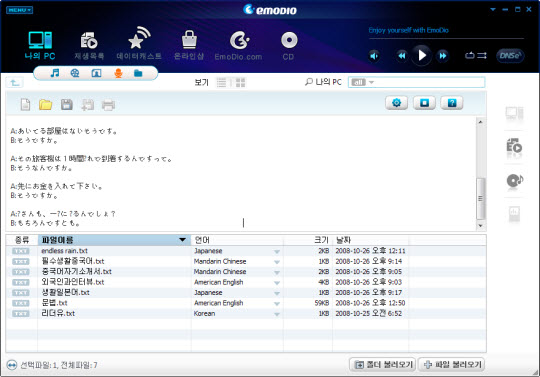Click the 파일 불러오기 button
This screenshot has height=377, width=540.
tap(451, 364)
